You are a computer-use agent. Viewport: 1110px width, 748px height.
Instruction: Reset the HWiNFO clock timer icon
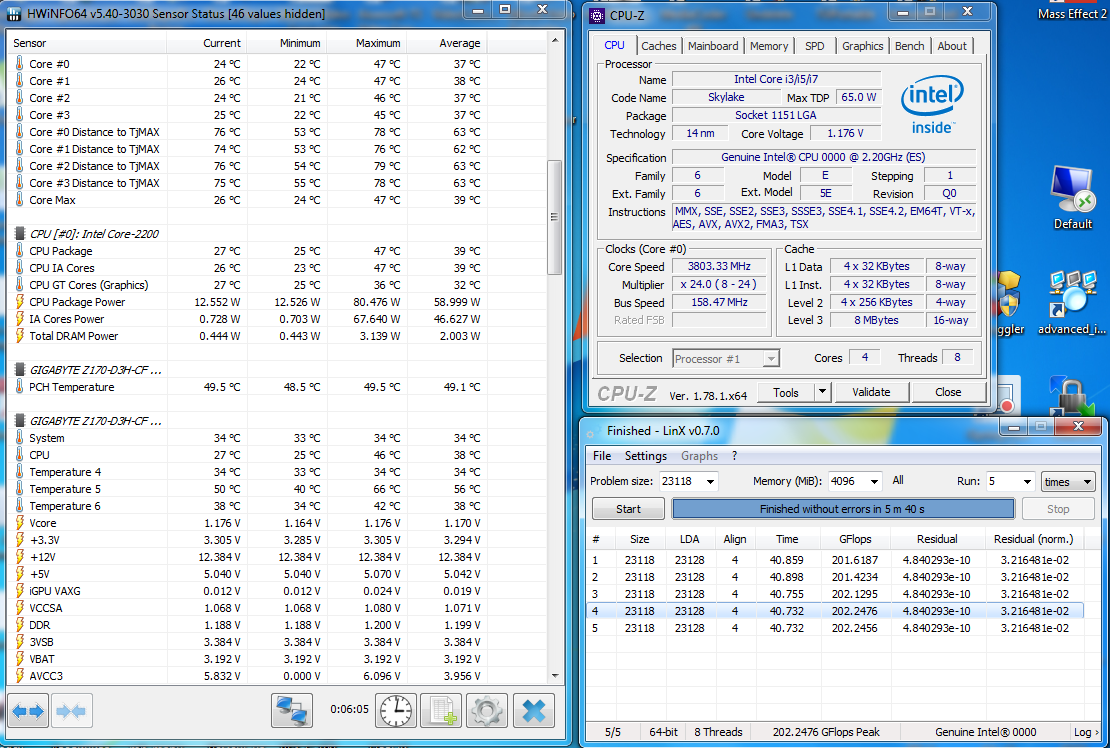coord(396,710)
